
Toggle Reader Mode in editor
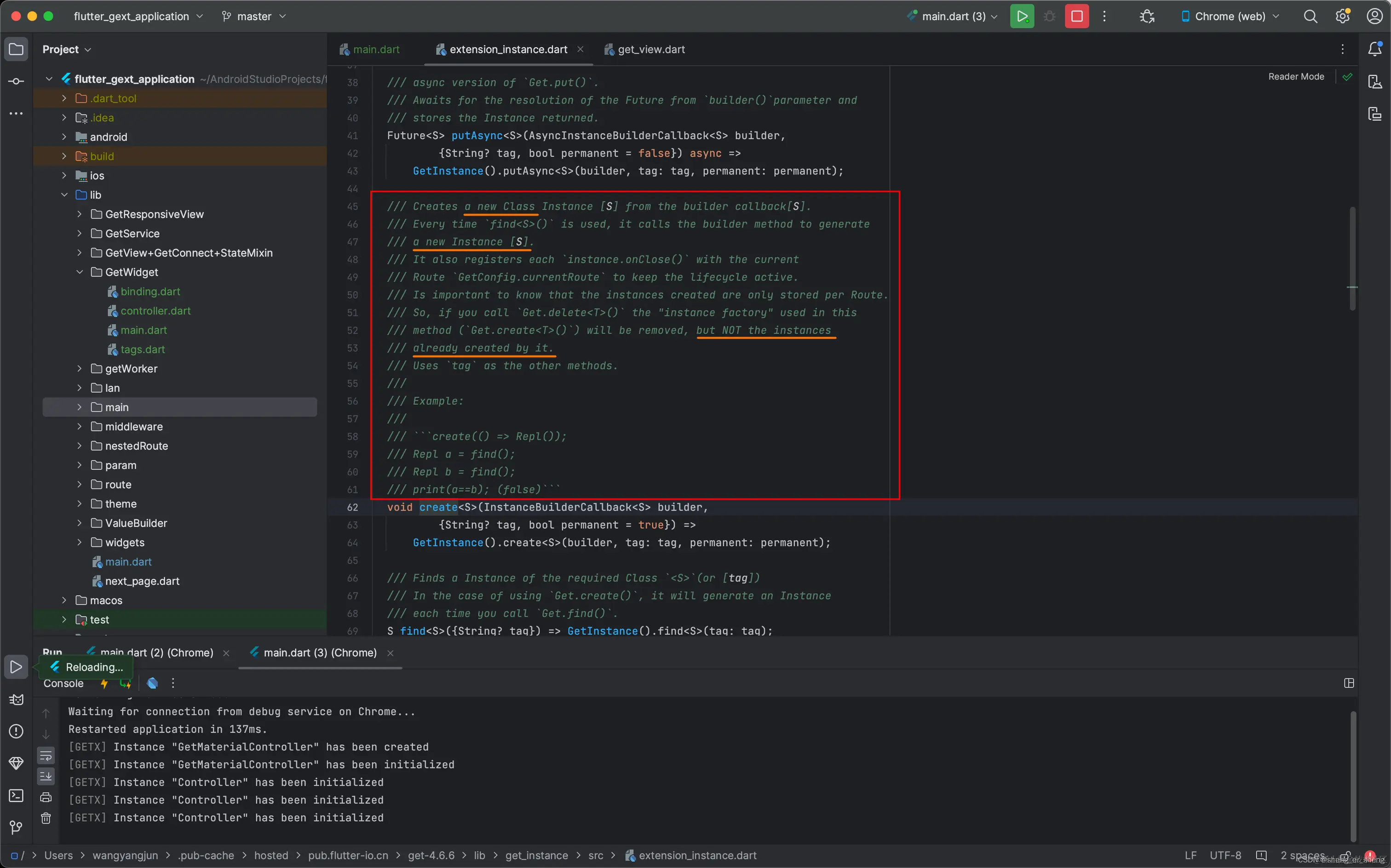pyautogui.click(x=1296, y=76)
